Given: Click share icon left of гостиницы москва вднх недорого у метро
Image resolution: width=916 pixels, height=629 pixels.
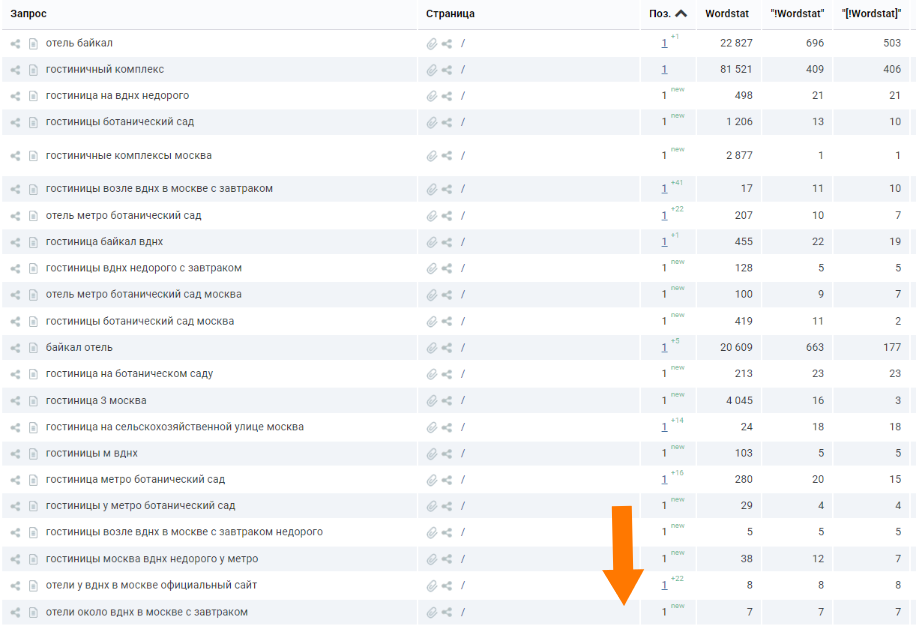Looking at the screenshot, I should [x=15, y=559].
